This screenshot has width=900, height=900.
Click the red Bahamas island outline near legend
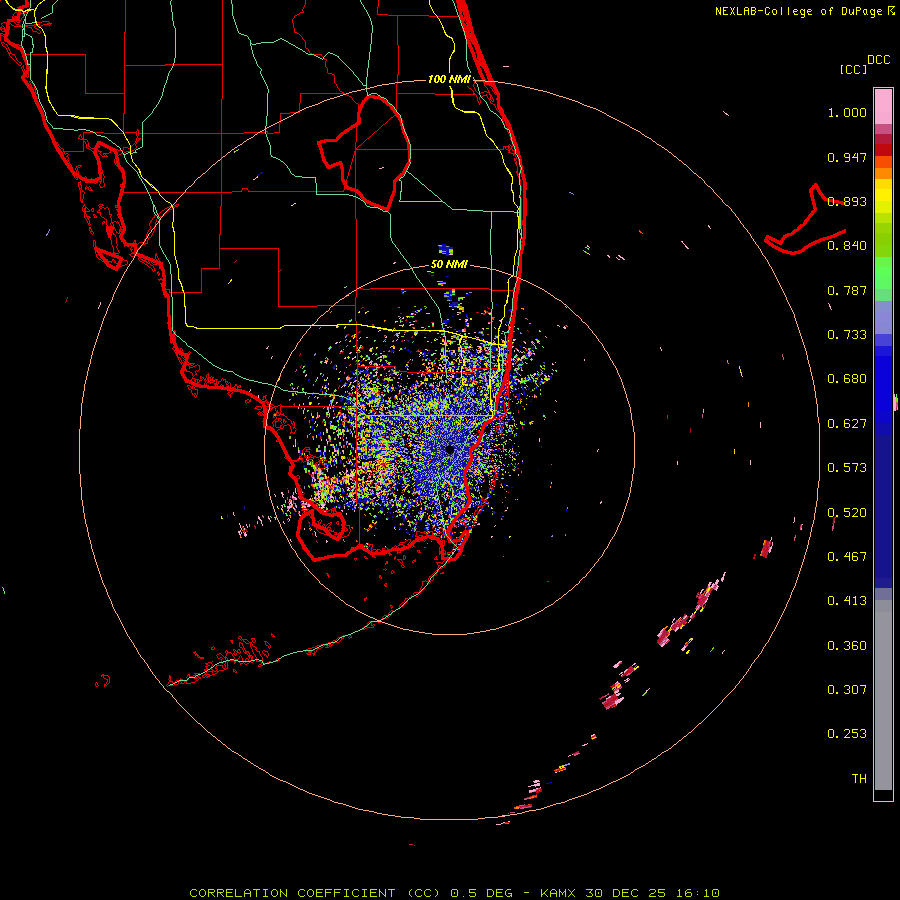(x=805, y=220)
